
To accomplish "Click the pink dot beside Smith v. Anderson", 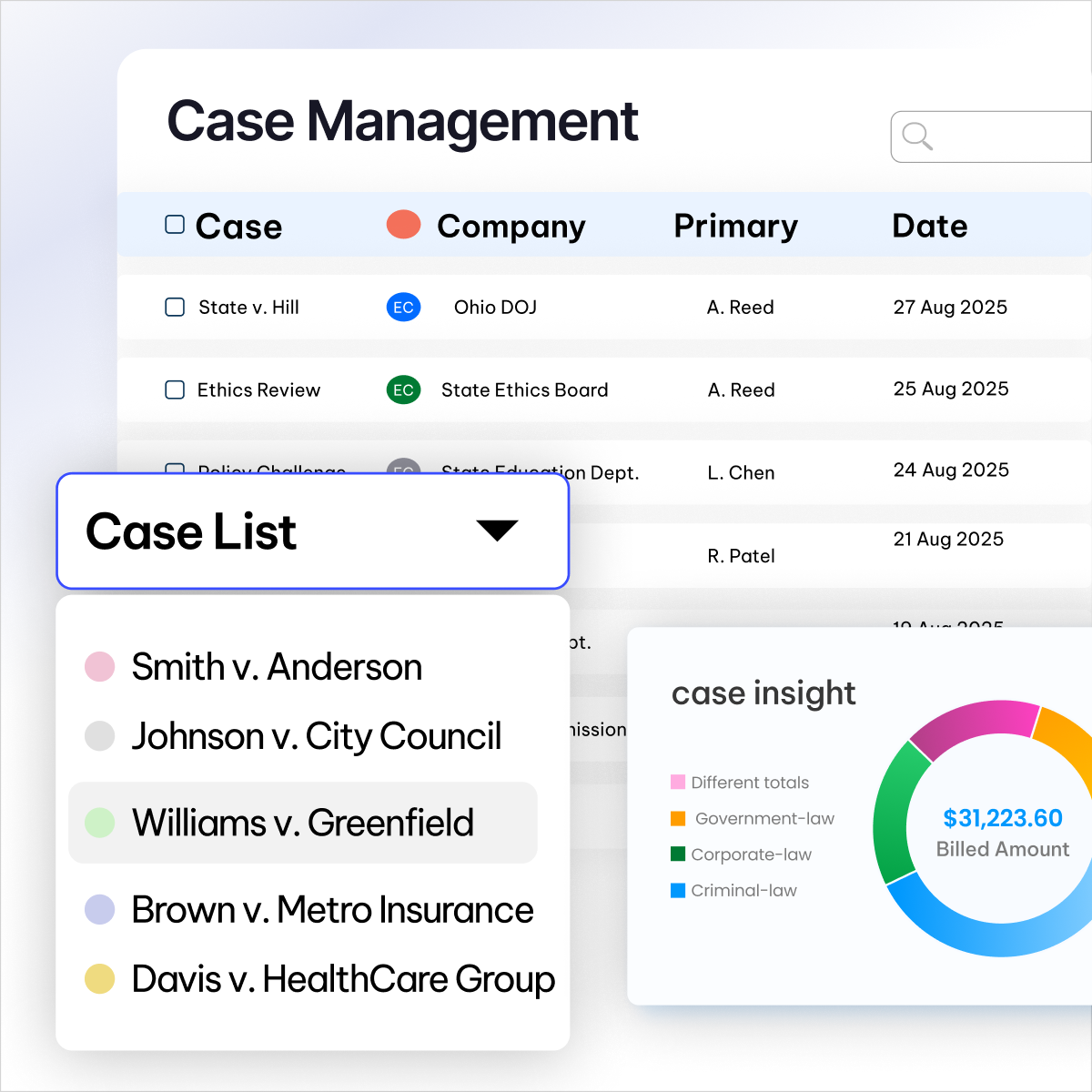I will pos(99,666).
